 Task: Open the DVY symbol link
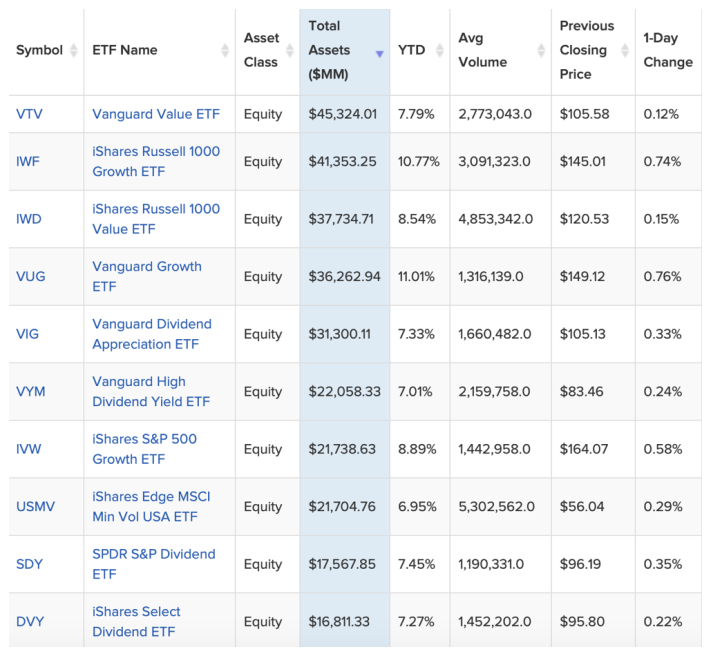click(30, 622)
